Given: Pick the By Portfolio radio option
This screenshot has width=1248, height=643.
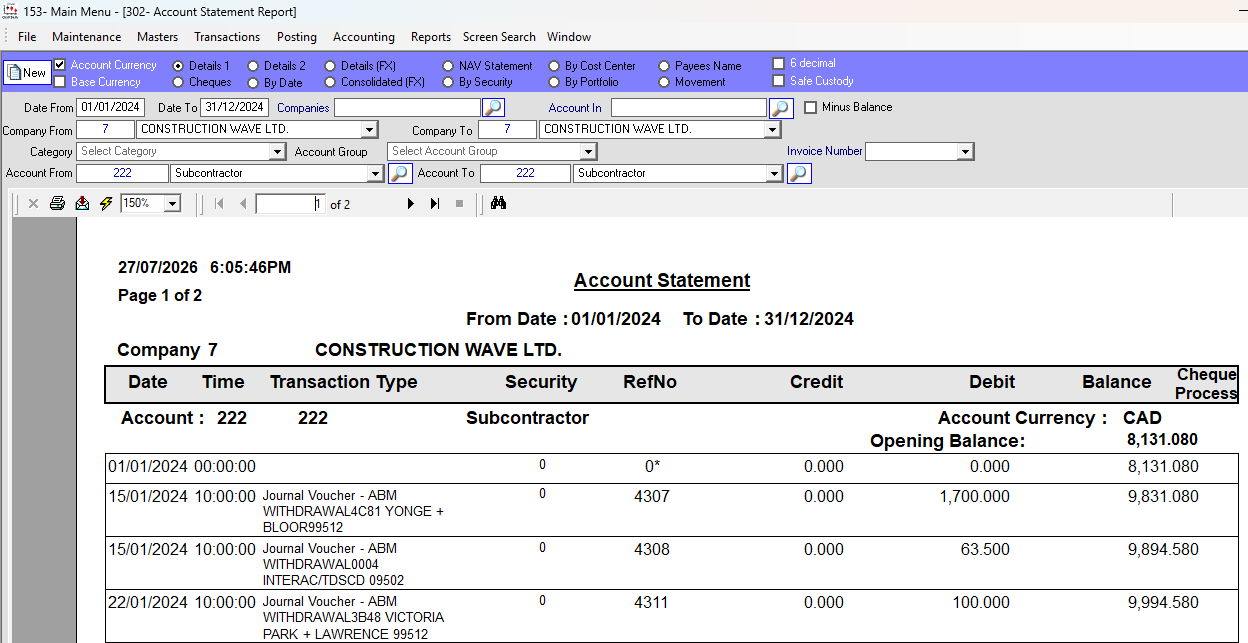Looking at the screenshot, I should coord(554,82).
